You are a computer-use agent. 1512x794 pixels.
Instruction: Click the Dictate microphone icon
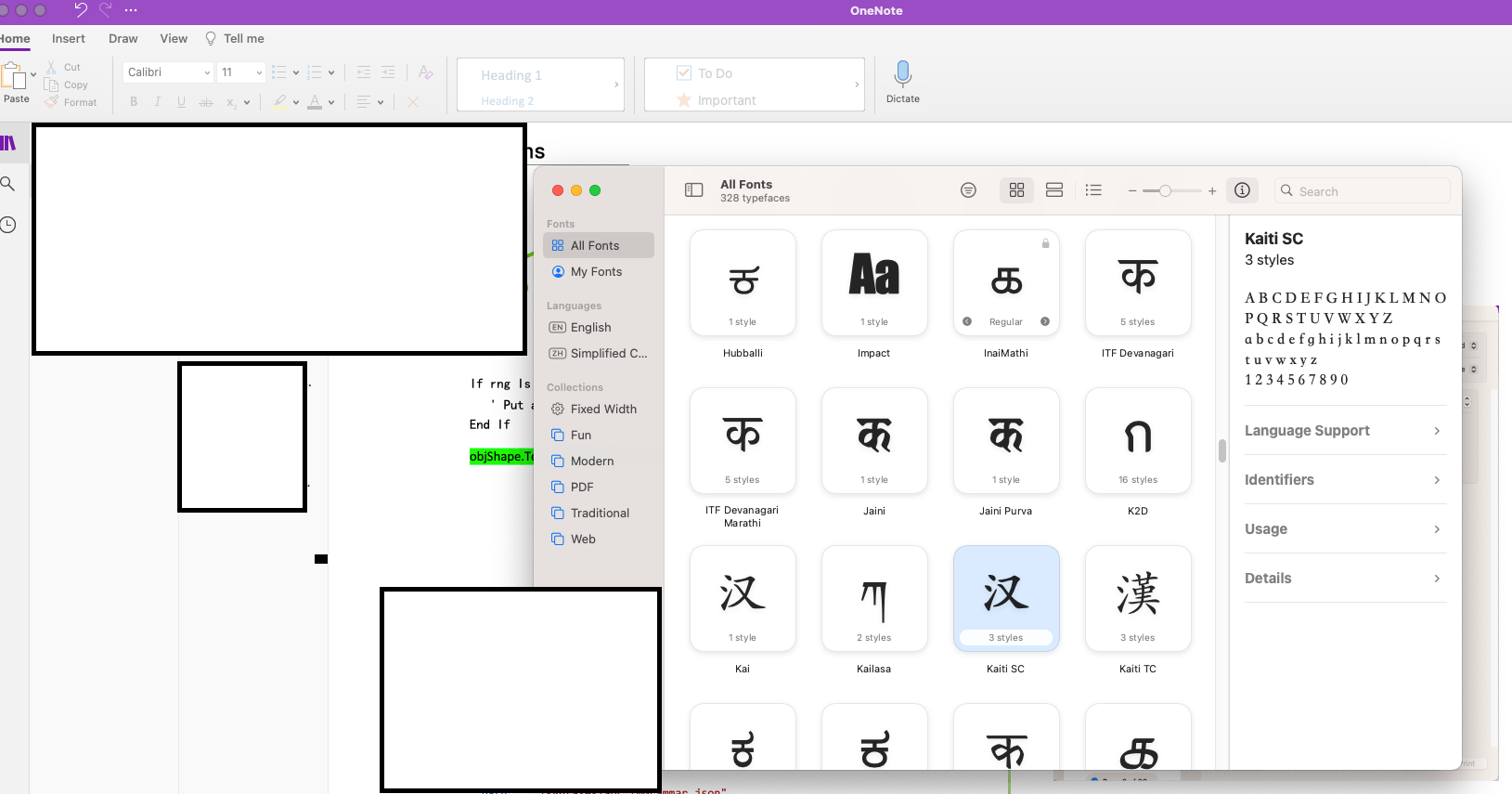click(x=902, y=73)
